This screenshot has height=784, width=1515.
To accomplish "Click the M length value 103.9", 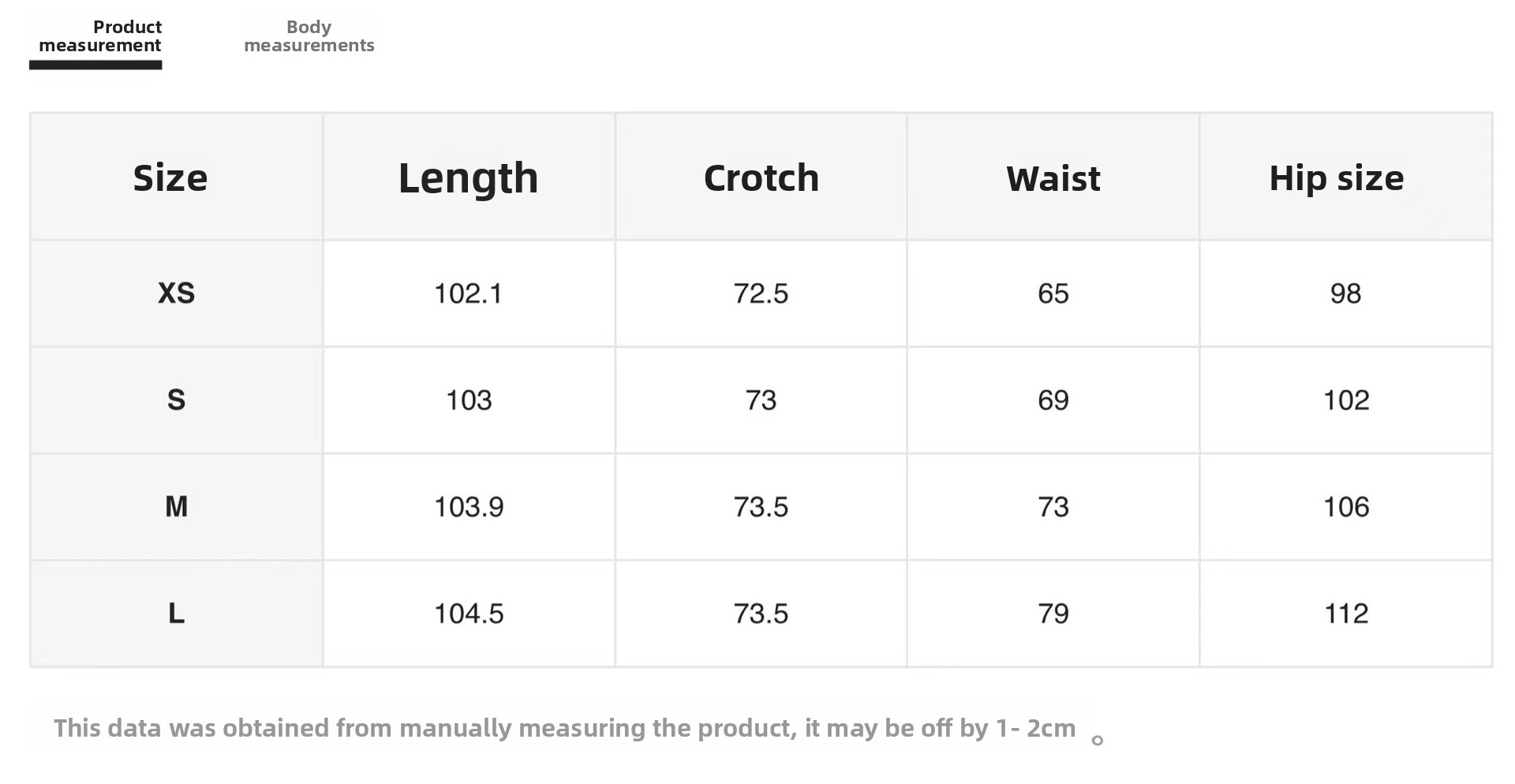I will pyautogui.click(x=468, y=506).
